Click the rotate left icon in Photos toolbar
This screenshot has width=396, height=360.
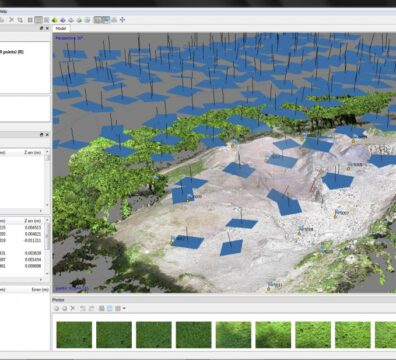point(83,308)
